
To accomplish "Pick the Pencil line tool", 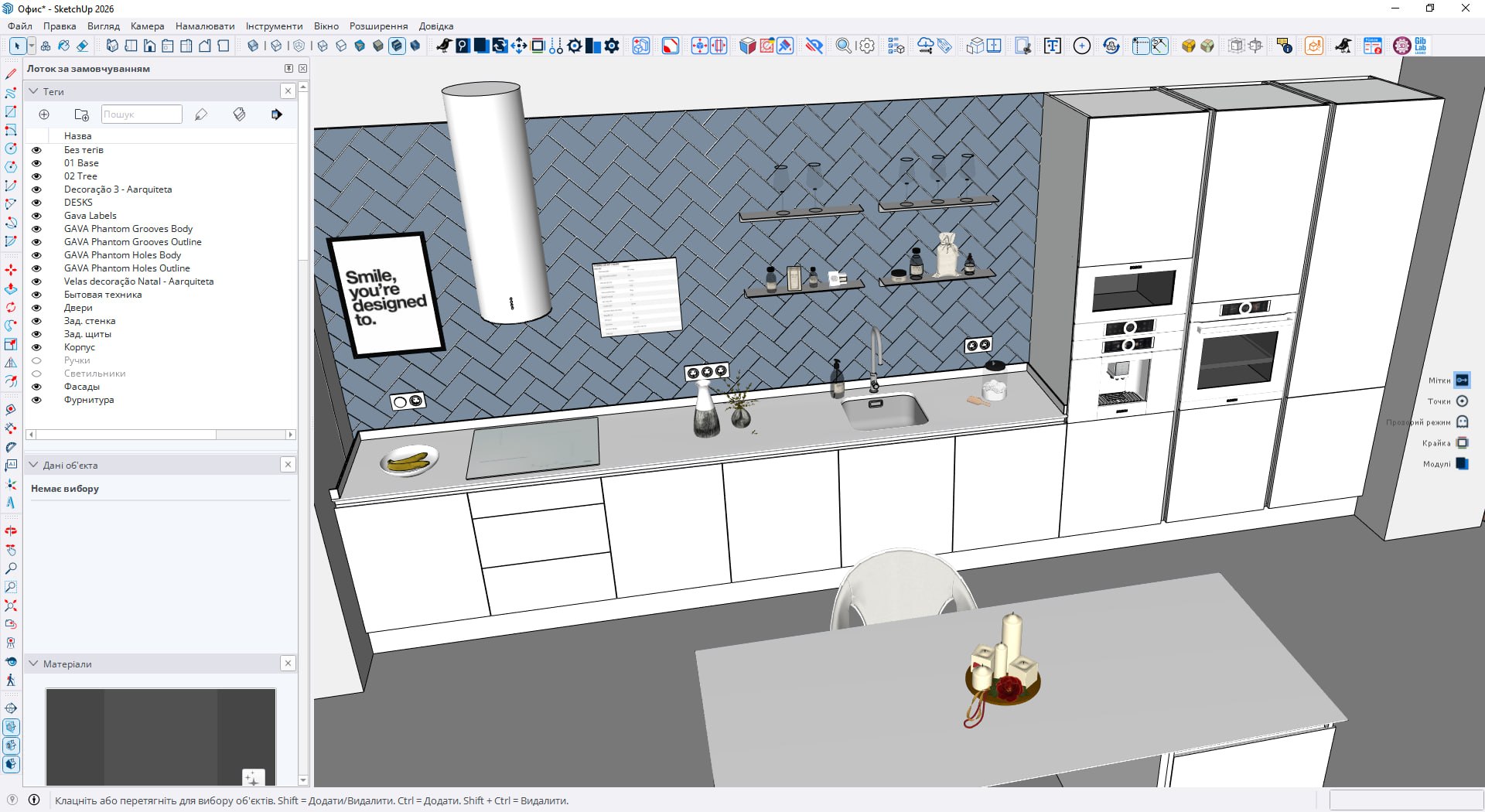I will point(11,74).
